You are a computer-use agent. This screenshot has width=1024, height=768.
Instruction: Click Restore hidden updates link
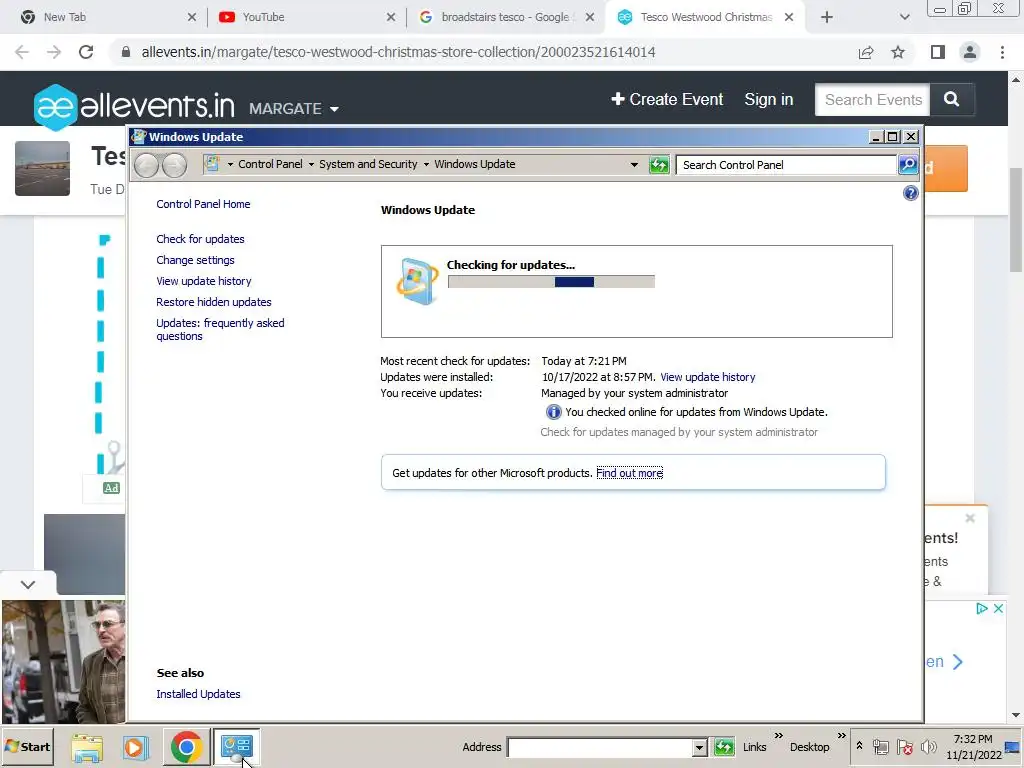(214, 302)
